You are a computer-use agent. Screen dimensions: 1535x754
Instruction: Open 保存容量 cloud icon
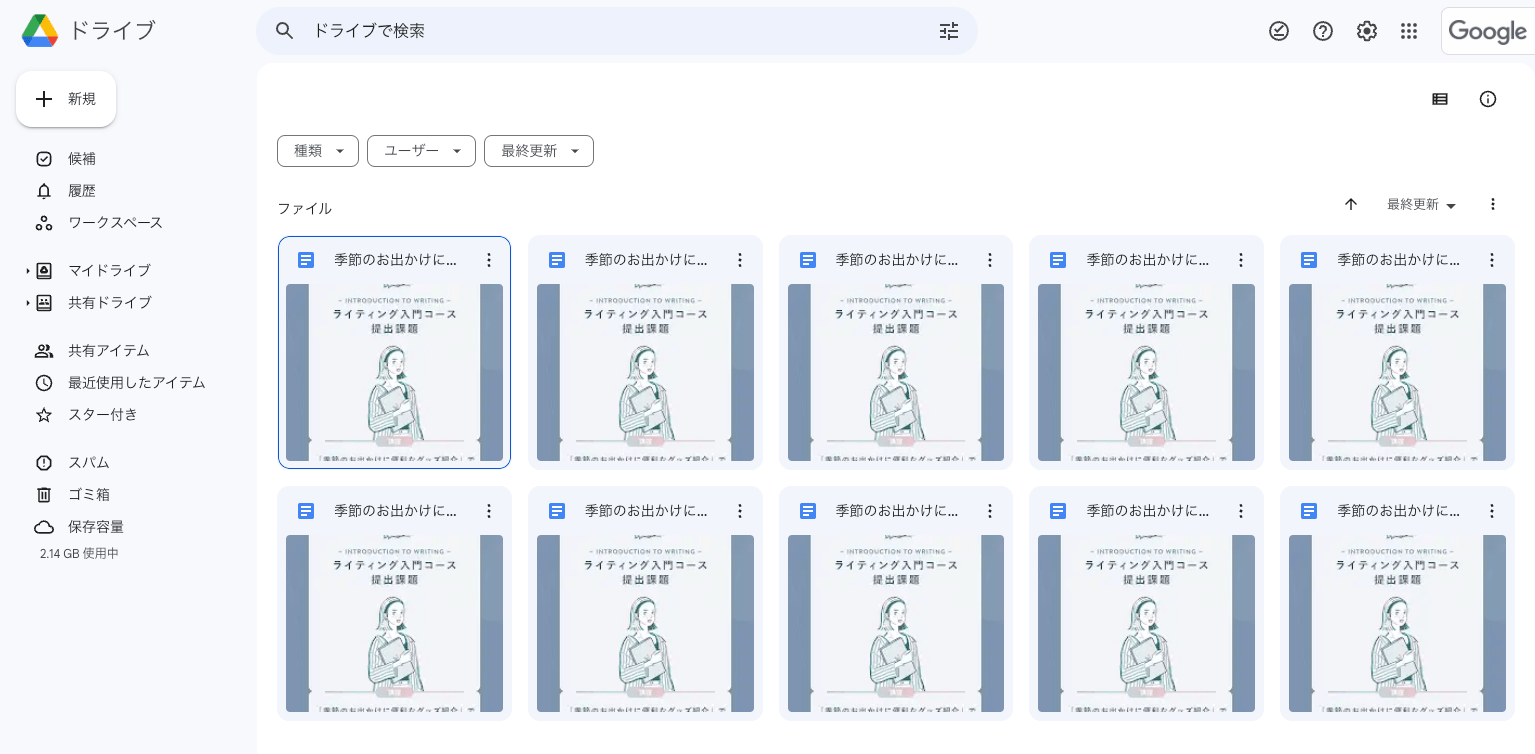(44, 527)
